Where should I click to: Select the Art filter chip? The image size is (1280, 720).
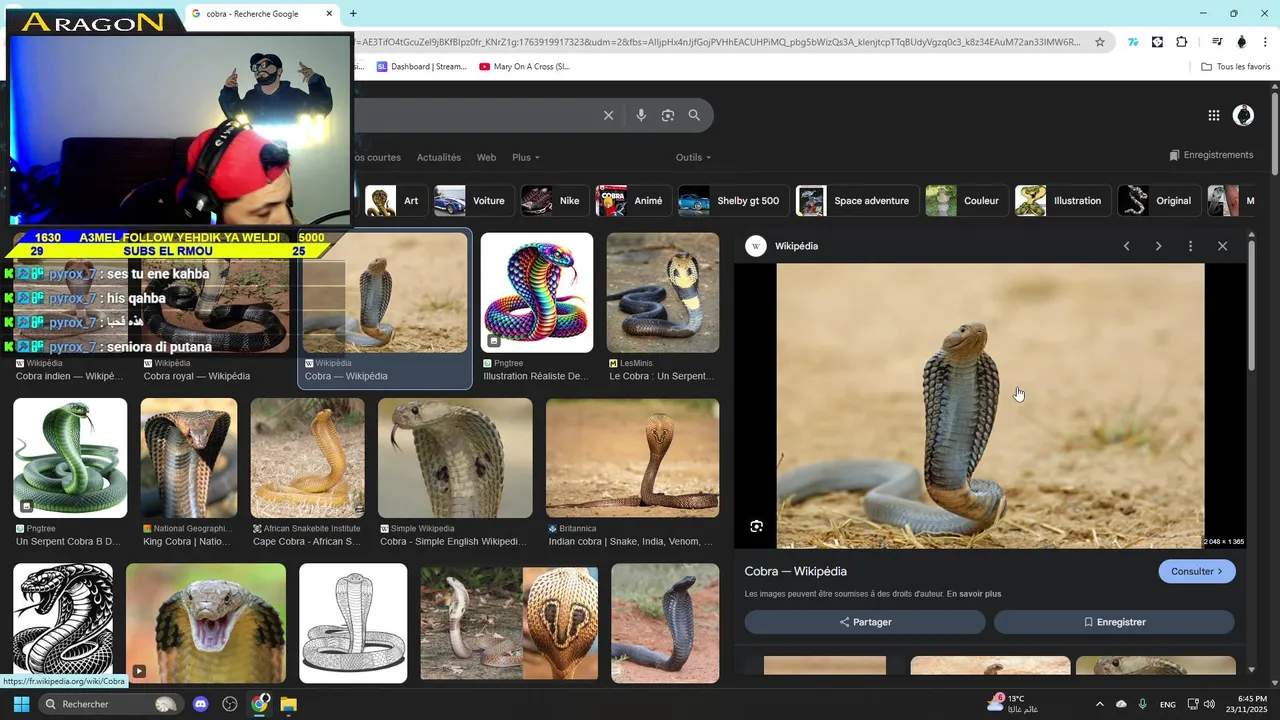pos(396,201)
